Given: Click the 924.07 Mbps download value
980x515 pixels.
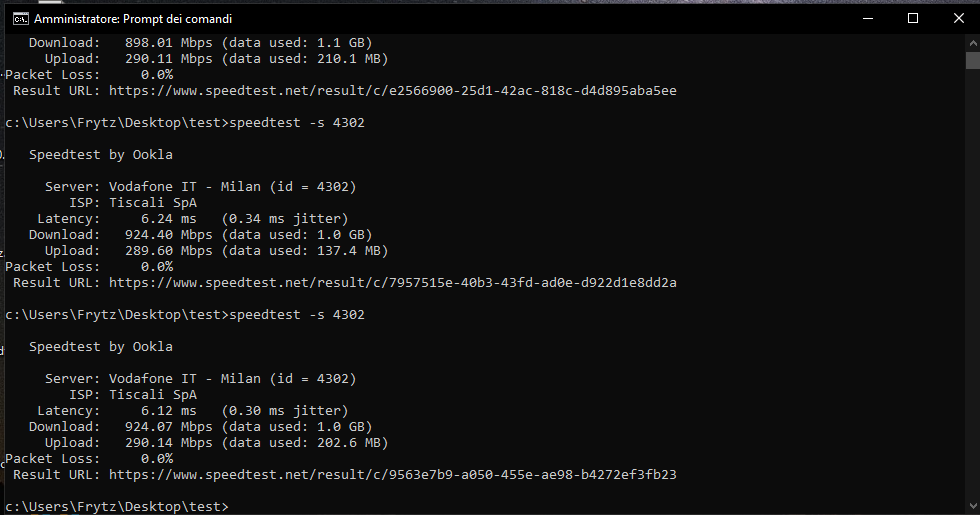Looking at the screenshot, I should click(x=169, y=426).
